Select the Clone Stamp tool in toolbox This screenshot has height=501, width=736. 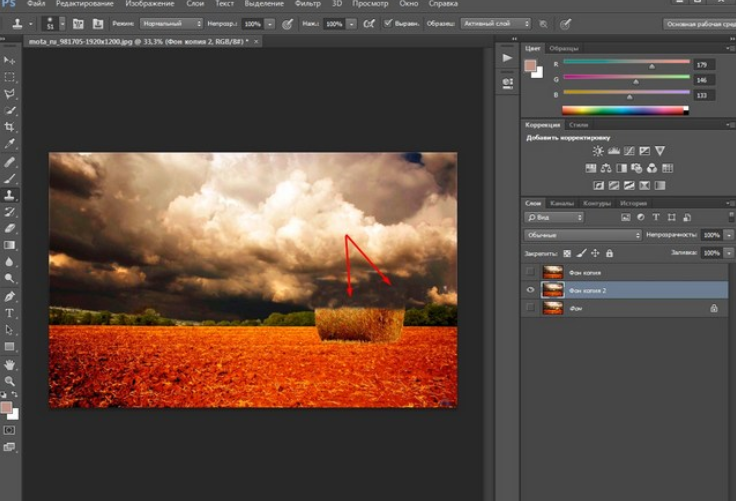pos(9,195)
